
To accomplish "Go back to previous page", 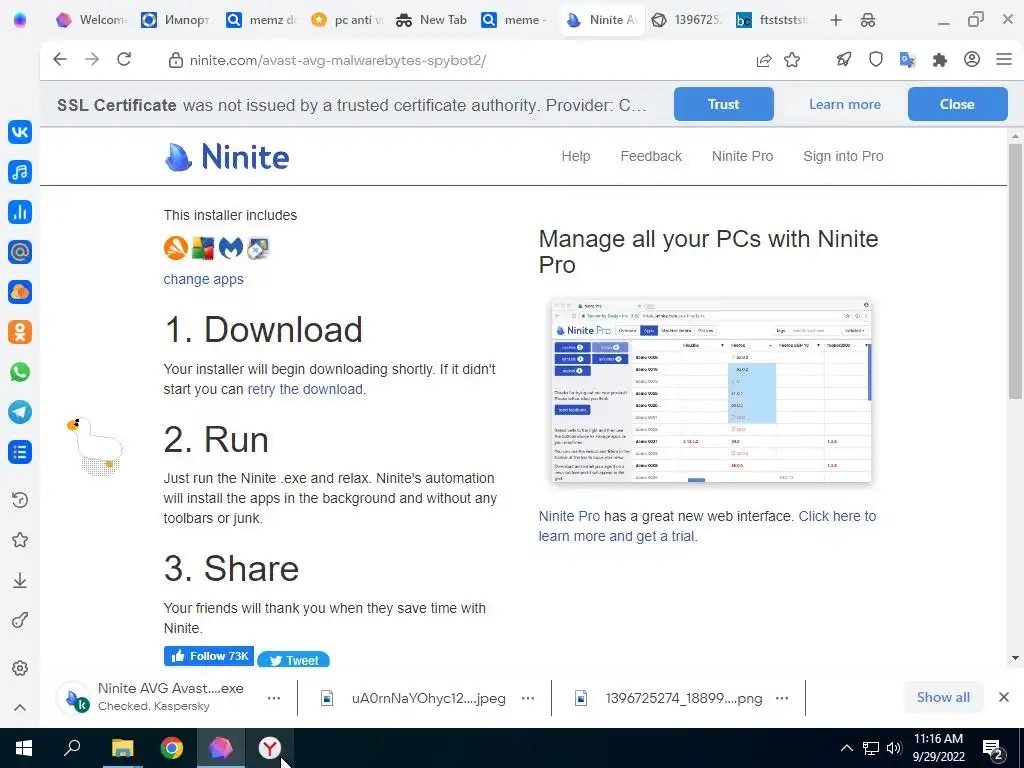I will pos(59,60).
